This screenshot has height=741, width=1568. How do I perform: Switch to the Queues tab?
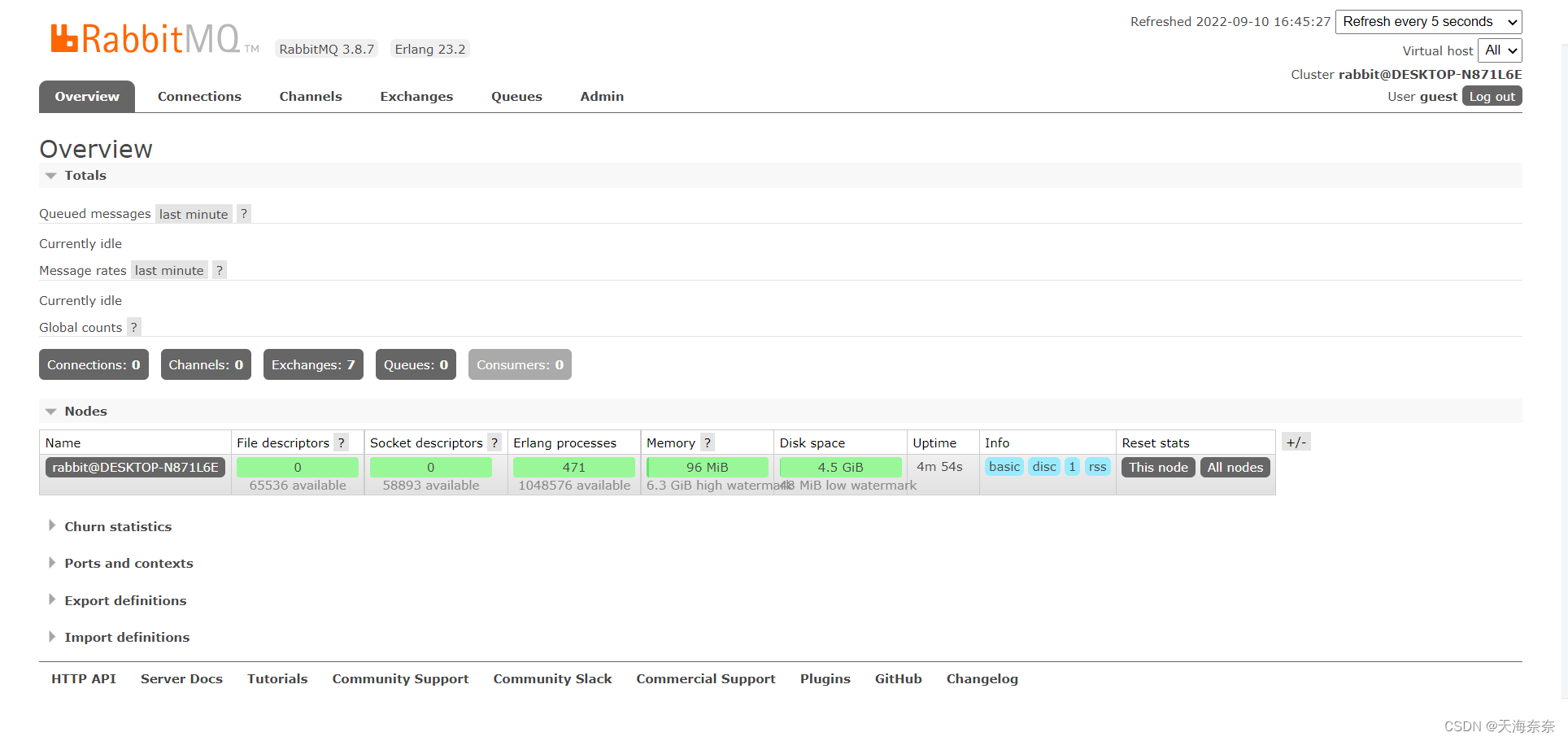(516, 96)
